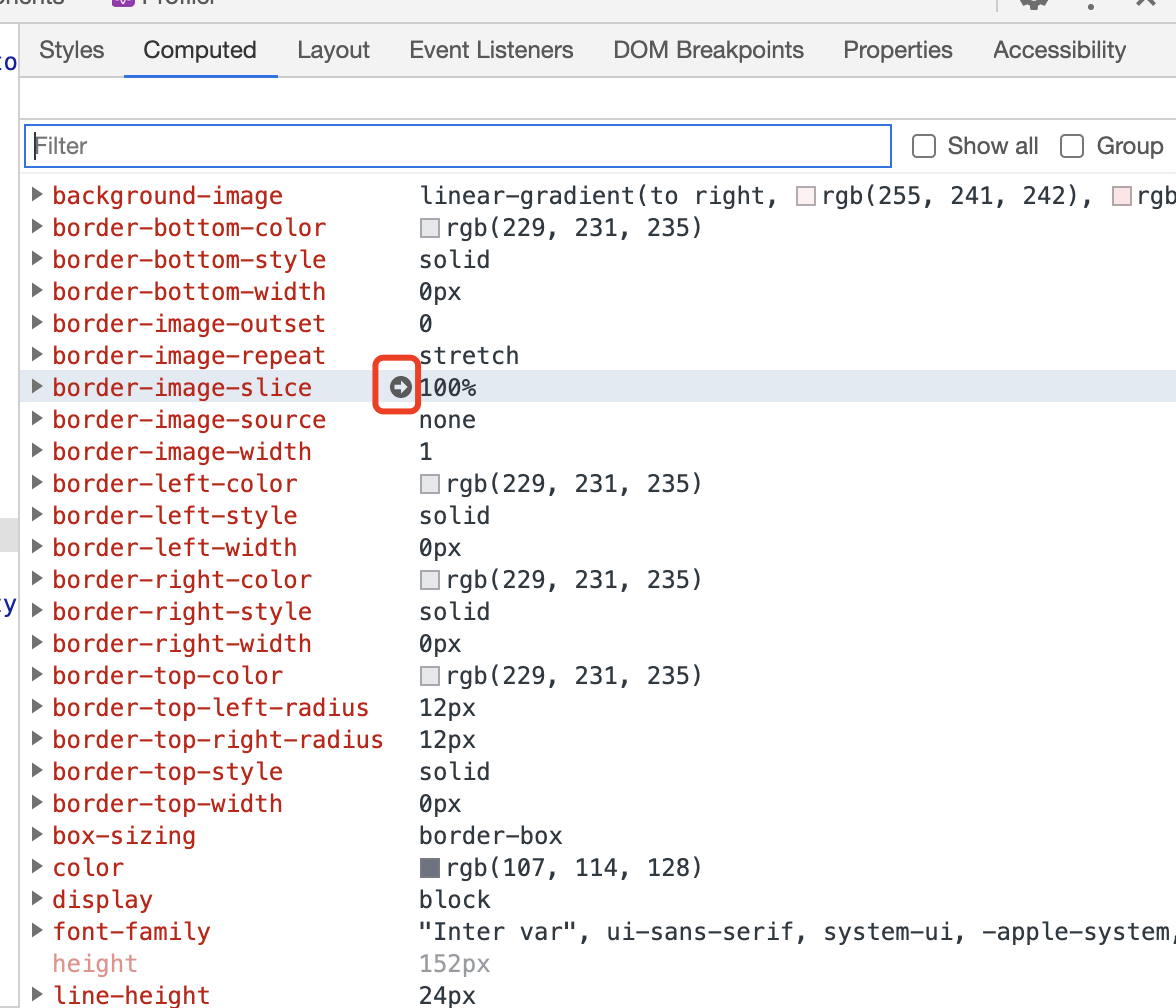Select the 'block' display value
Screen dimensions: 1176x1008
tap(454, 899)
